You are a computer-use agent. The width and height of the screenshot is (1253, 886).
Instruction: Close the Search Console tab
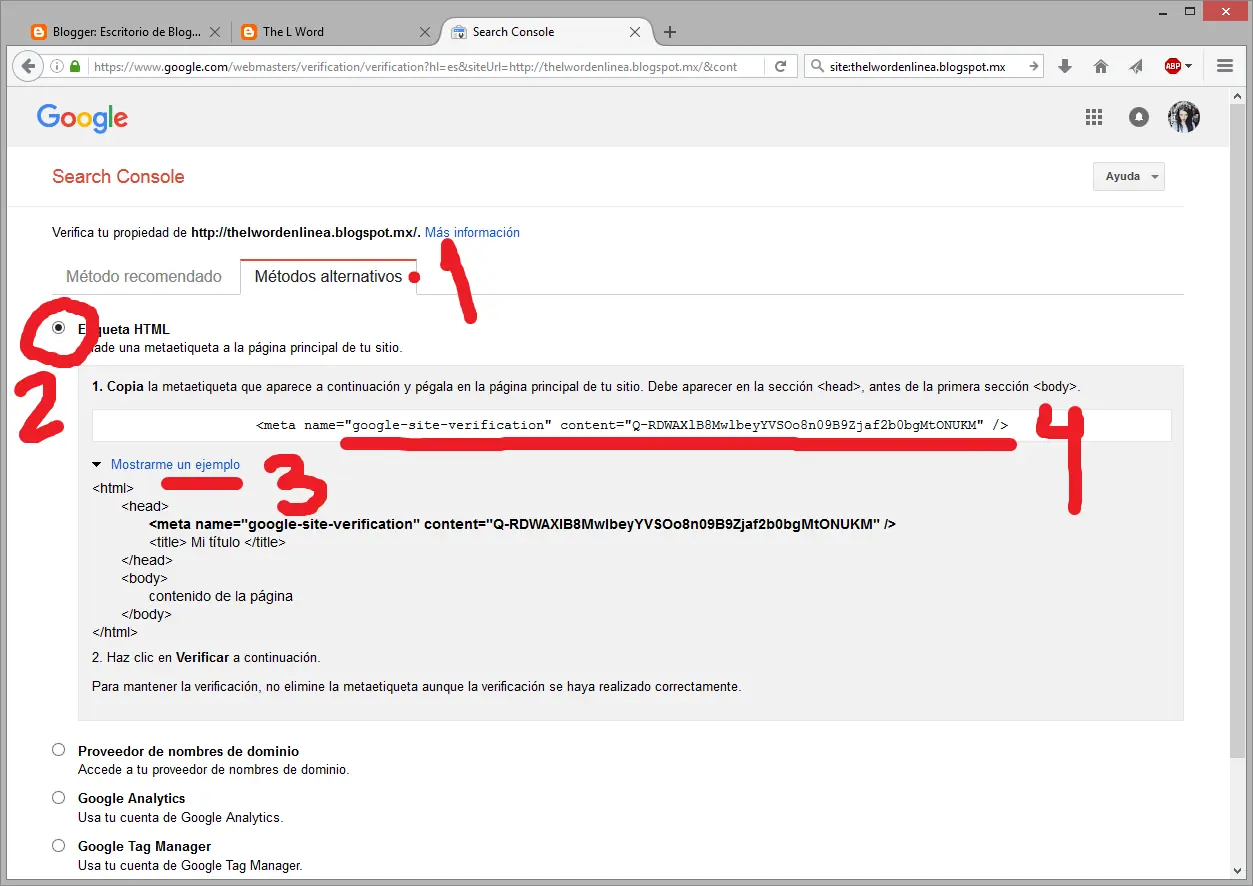pyautogui.click(x=635, y=32)
